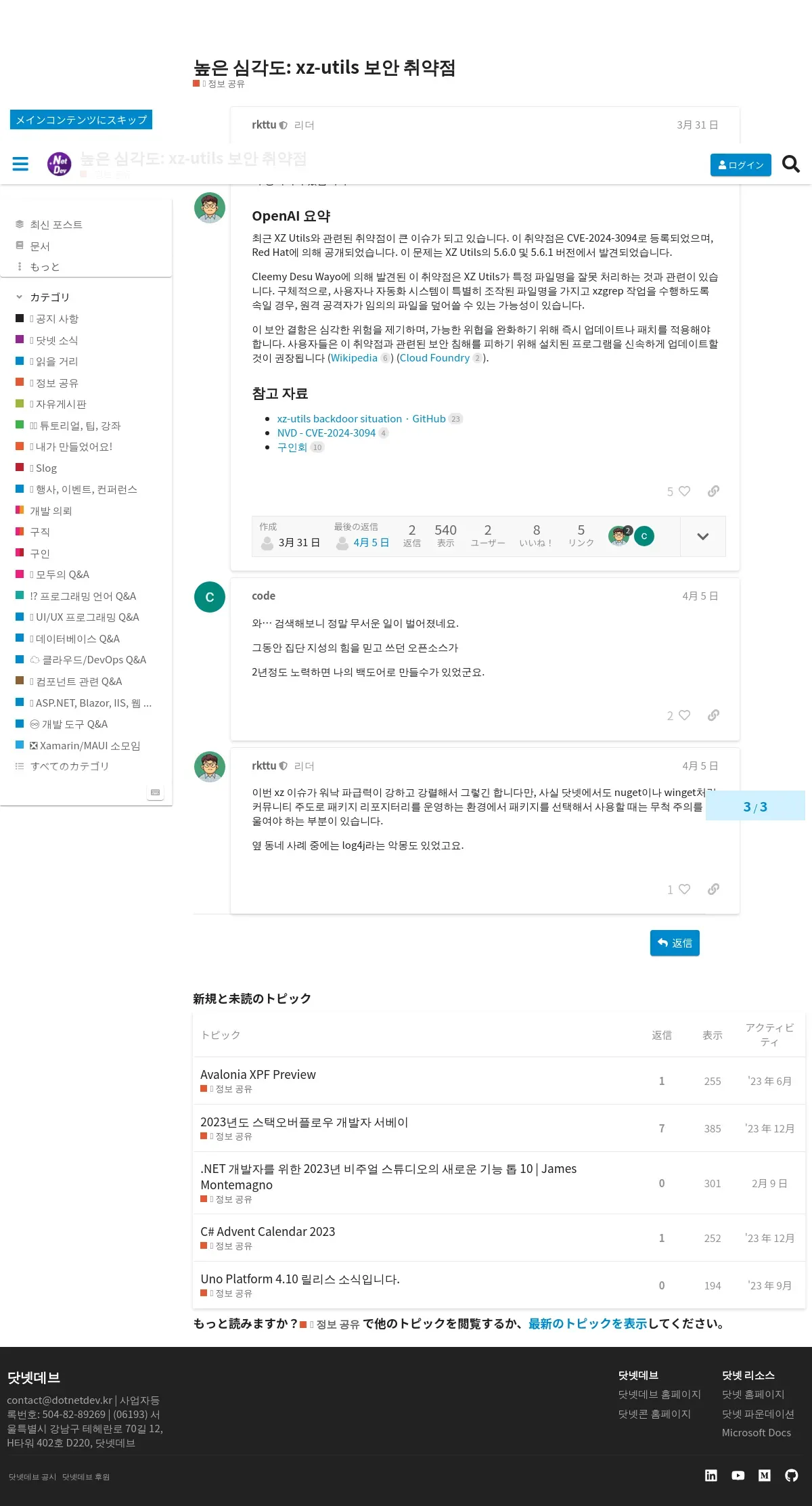Copy share link of code's reply

(x=713, y=715)
